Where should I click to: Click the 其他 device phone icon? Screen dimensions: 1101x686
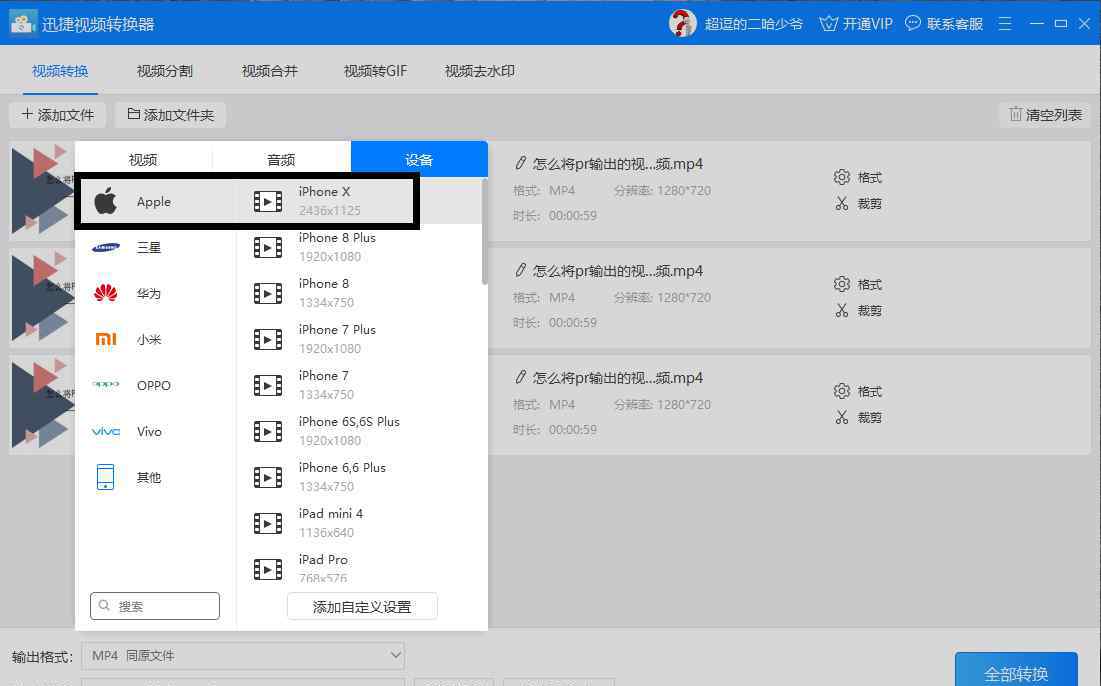click(x=106, y=477)
